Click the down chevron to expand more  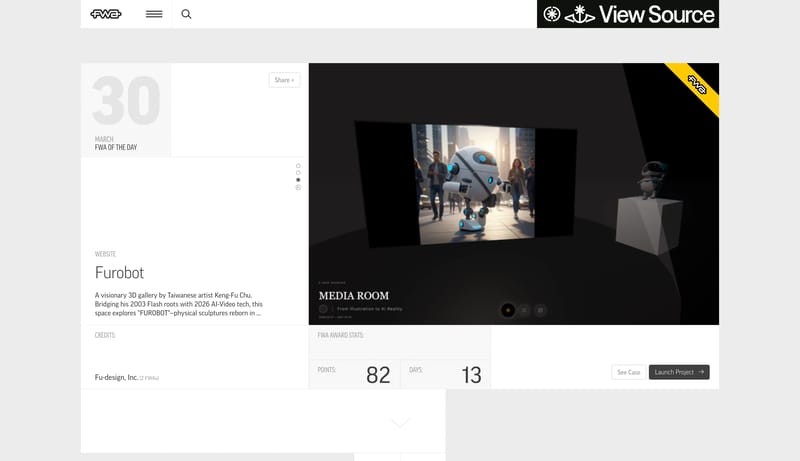coord(401,423)
